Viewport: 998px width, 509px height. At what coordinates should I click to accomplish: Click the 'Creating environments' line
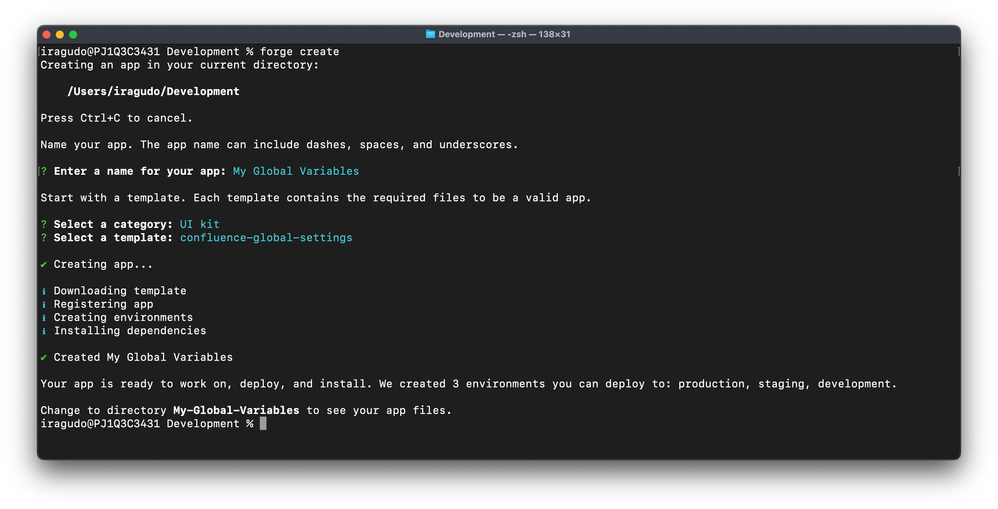123,317
